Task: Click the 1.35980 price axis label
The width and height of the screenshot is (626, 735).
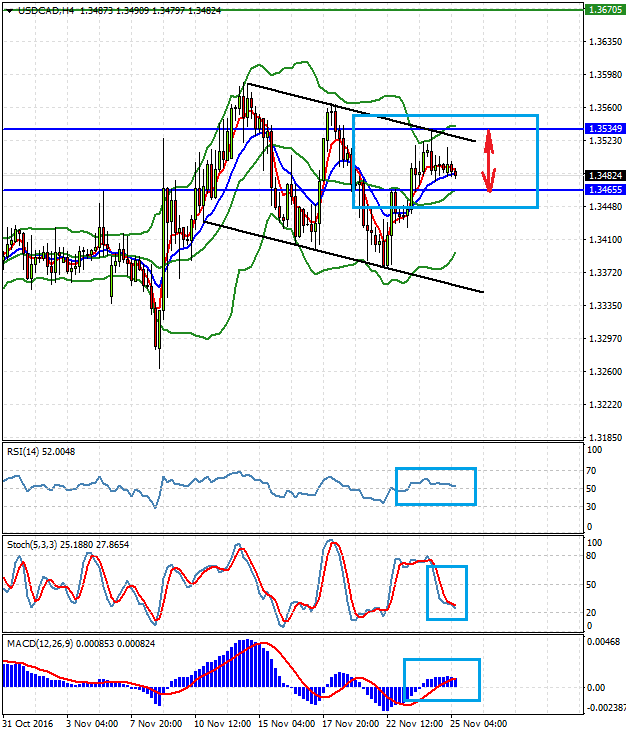Action: pyautogui.click(x=605, y=75)
